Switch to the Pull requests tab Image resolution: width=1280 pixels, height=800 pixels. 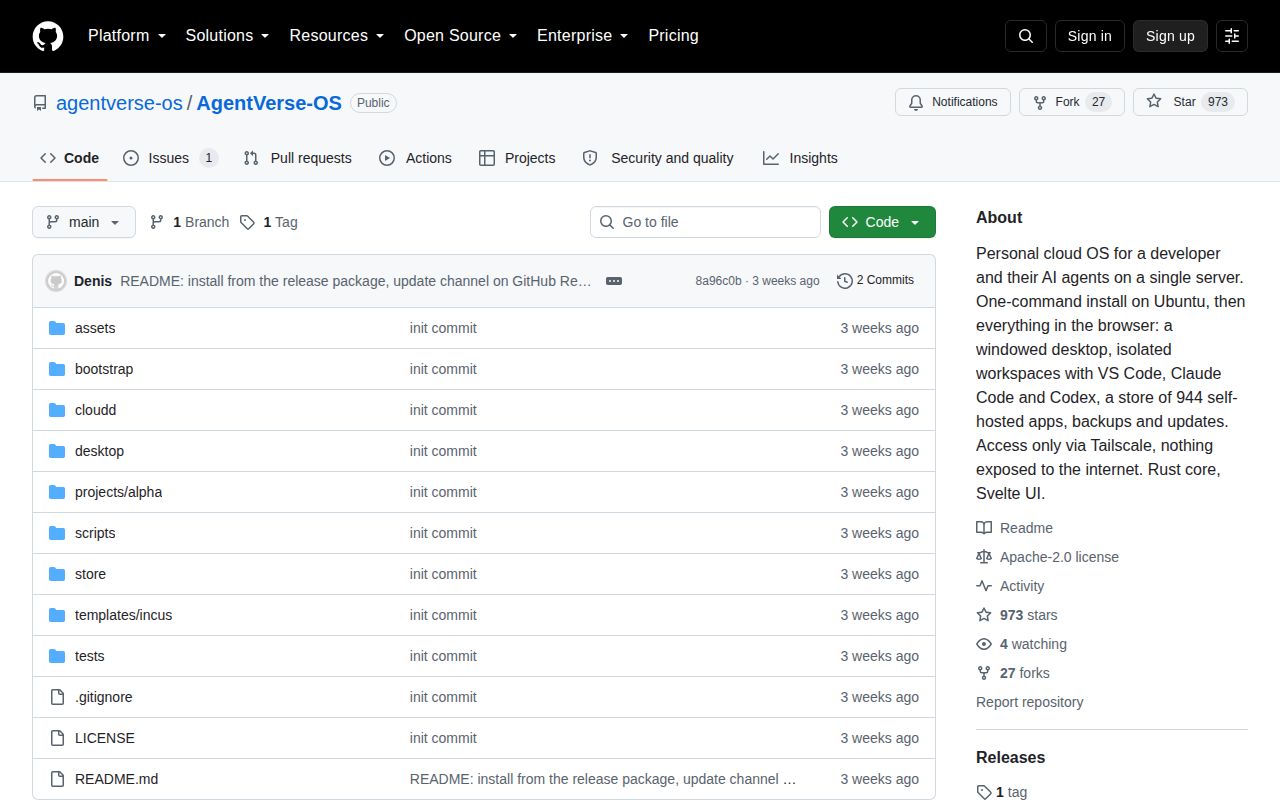(x=297, y=158)
